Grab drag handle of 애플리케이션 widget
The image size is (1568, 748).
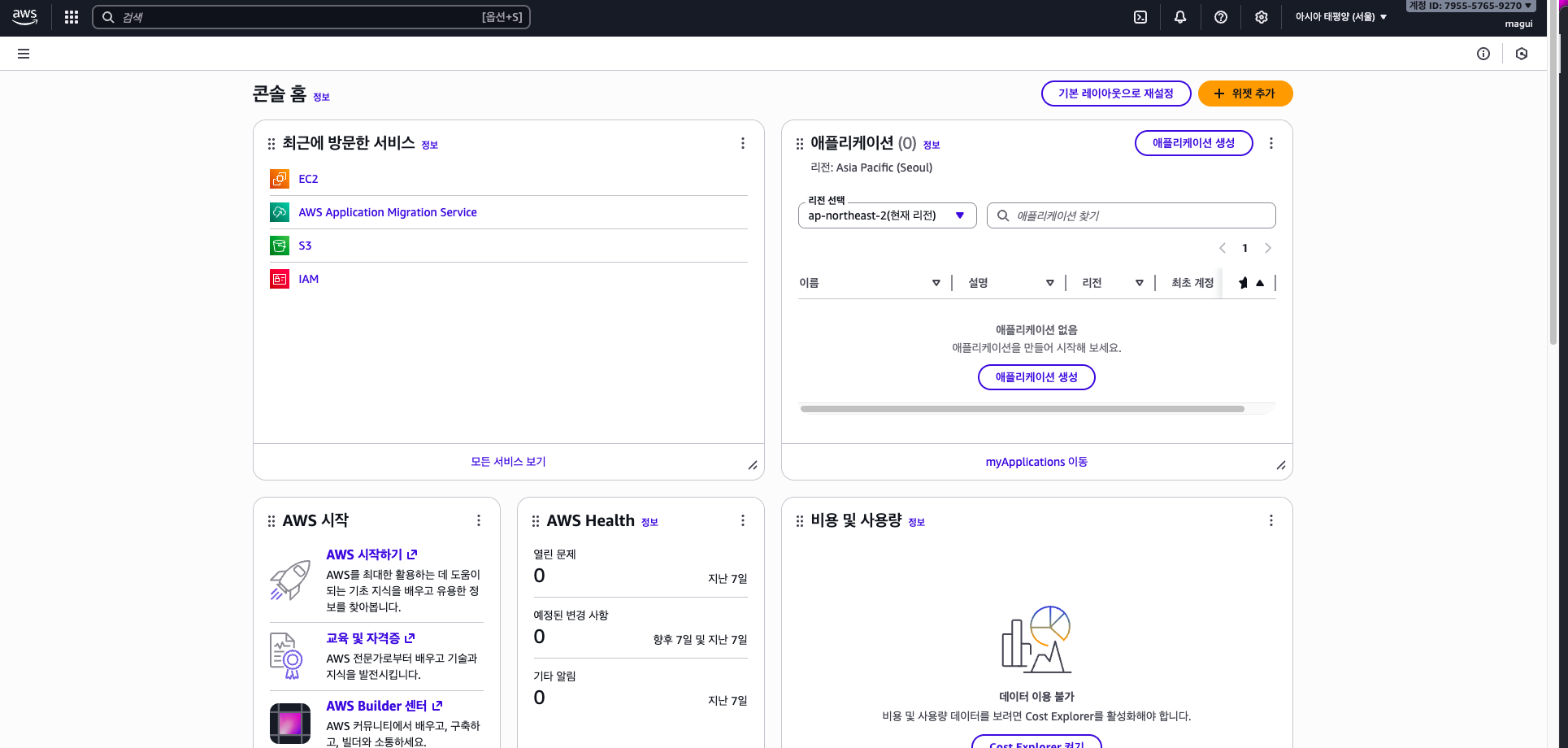point(800,144)
